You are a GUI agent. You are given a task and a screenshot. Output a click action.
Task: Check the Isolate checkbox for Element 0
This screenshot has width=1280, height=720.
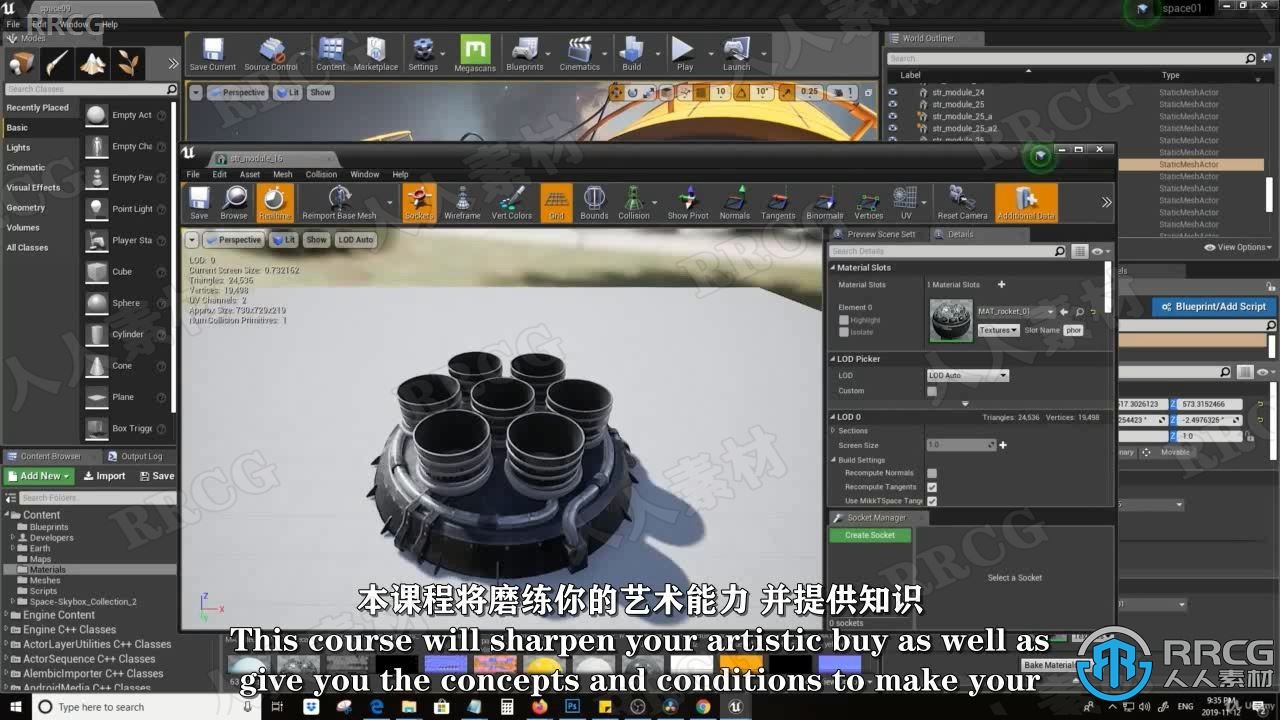[844, 331]
